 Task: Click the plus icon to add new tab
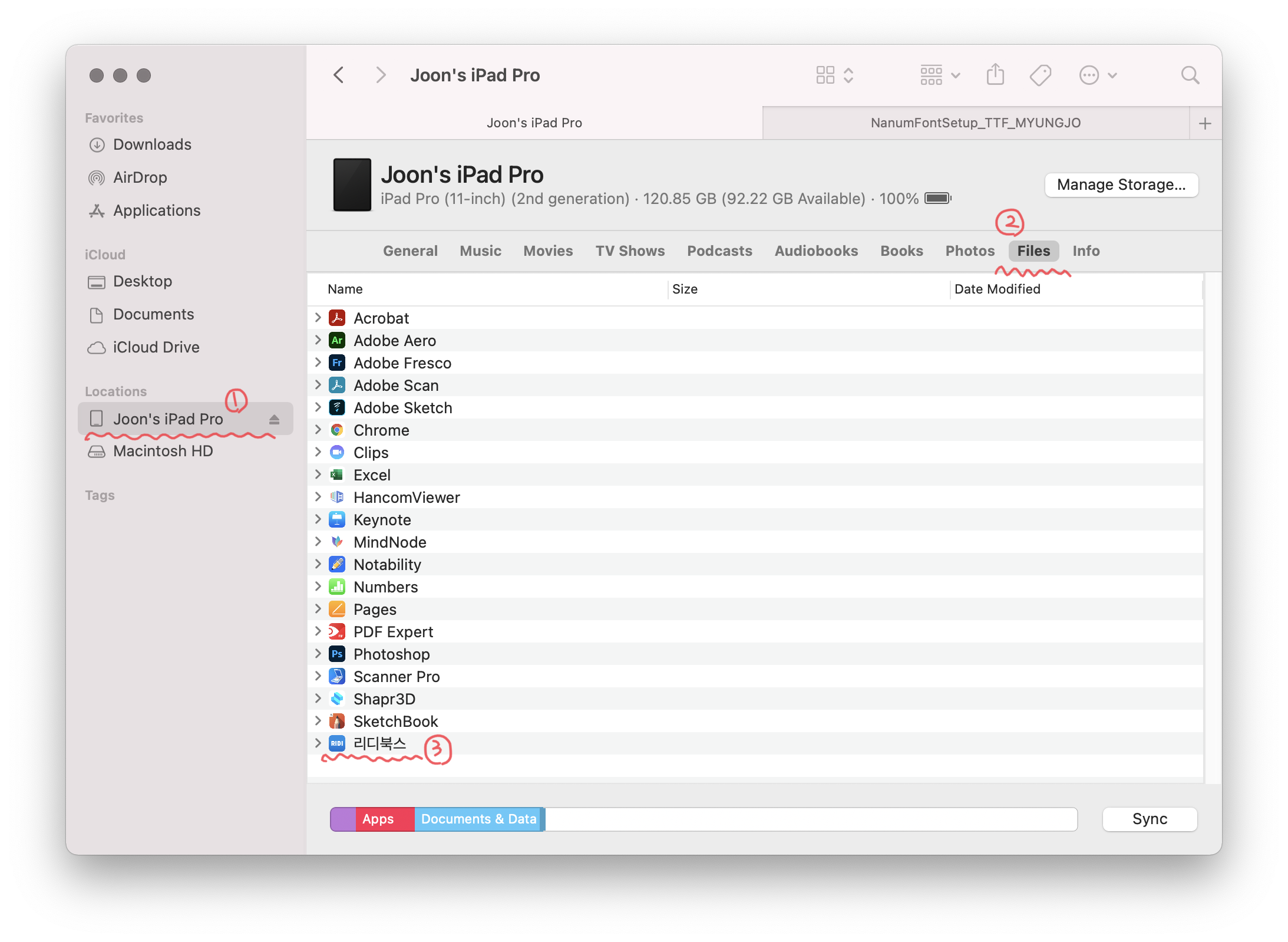[1205, 123]
